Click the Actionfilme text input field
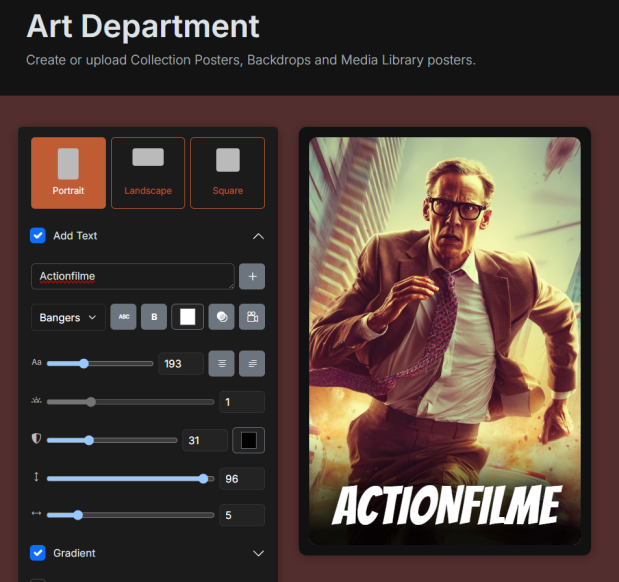619x582 pixels. coord(132,276)
